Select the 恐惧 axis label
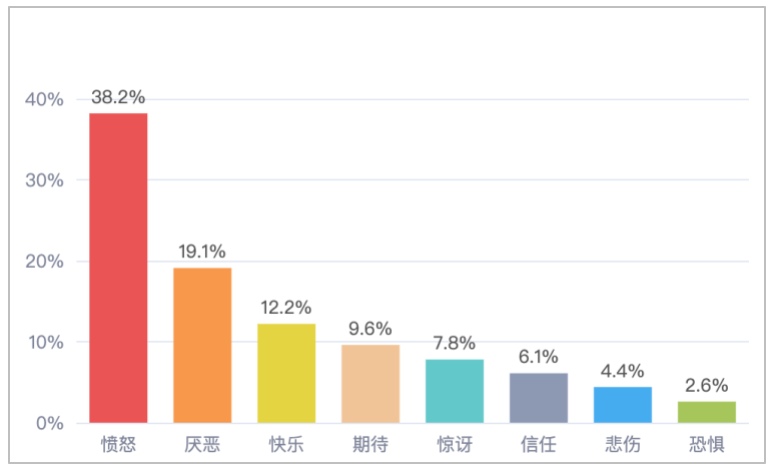The image size is (774, 472). coord(706,443)
